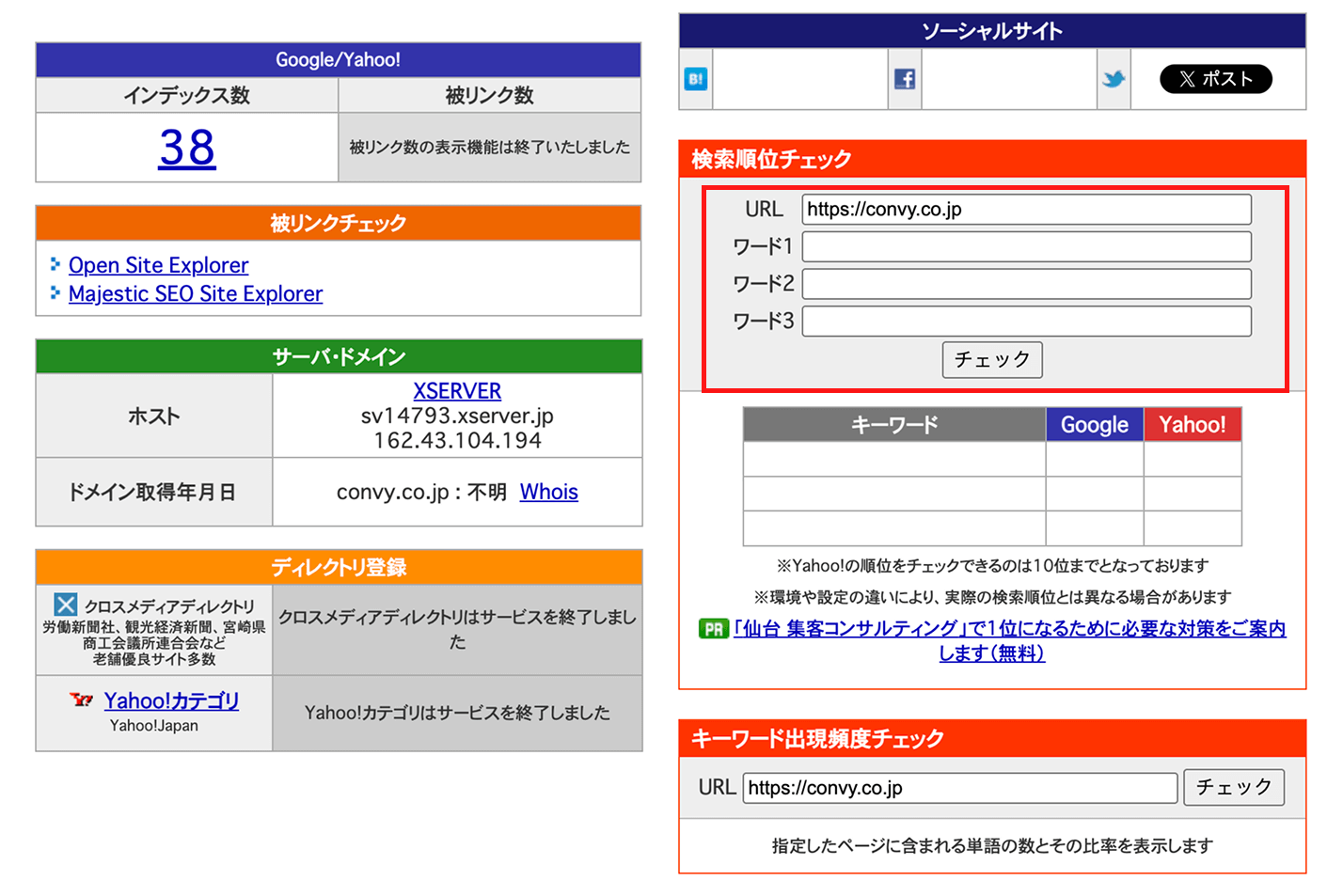This screenshot has height=896, width=1343.
Task: Click the green PR badge icon
Action: [x=714, y=629]
